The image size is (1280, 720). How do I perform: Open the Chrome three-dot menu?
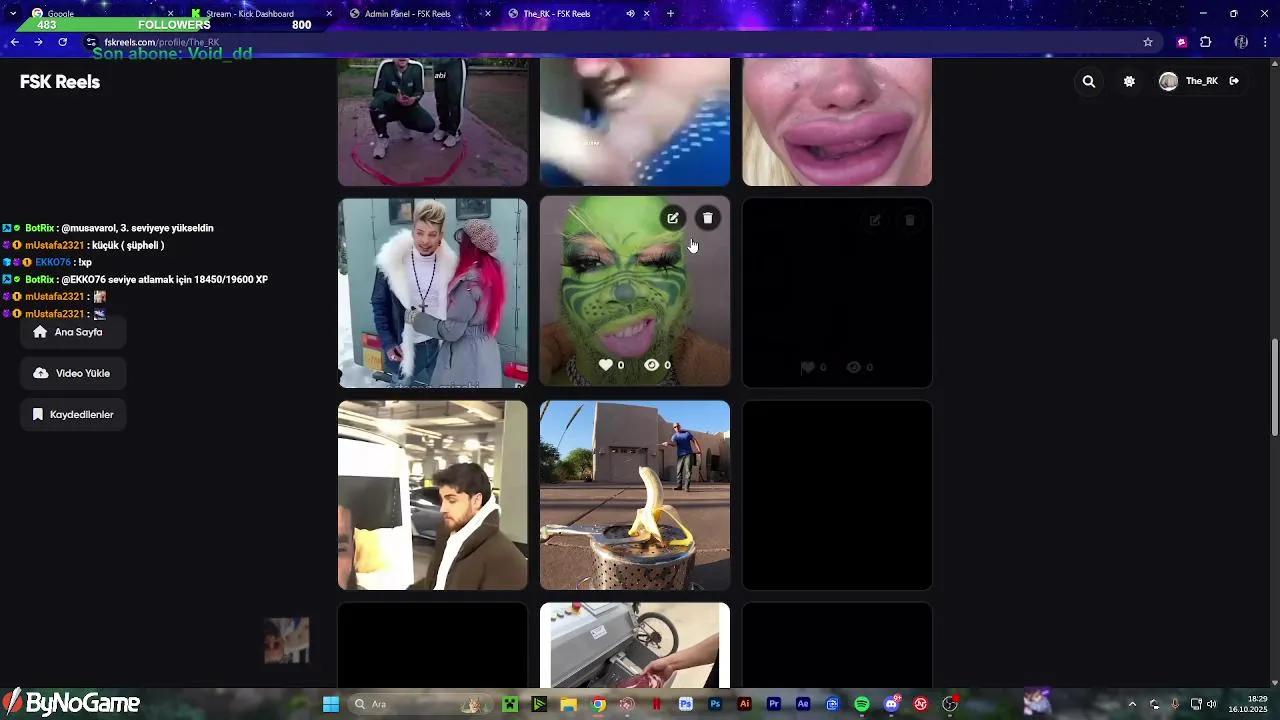[1266, 42]
